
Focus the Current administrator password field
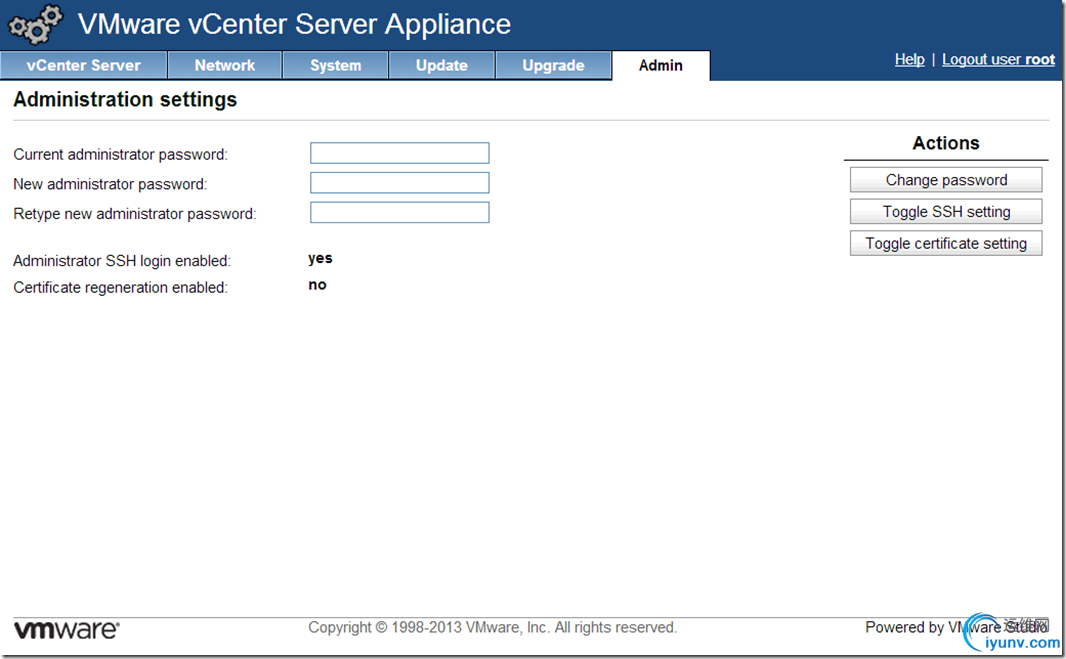coord(399,153)
